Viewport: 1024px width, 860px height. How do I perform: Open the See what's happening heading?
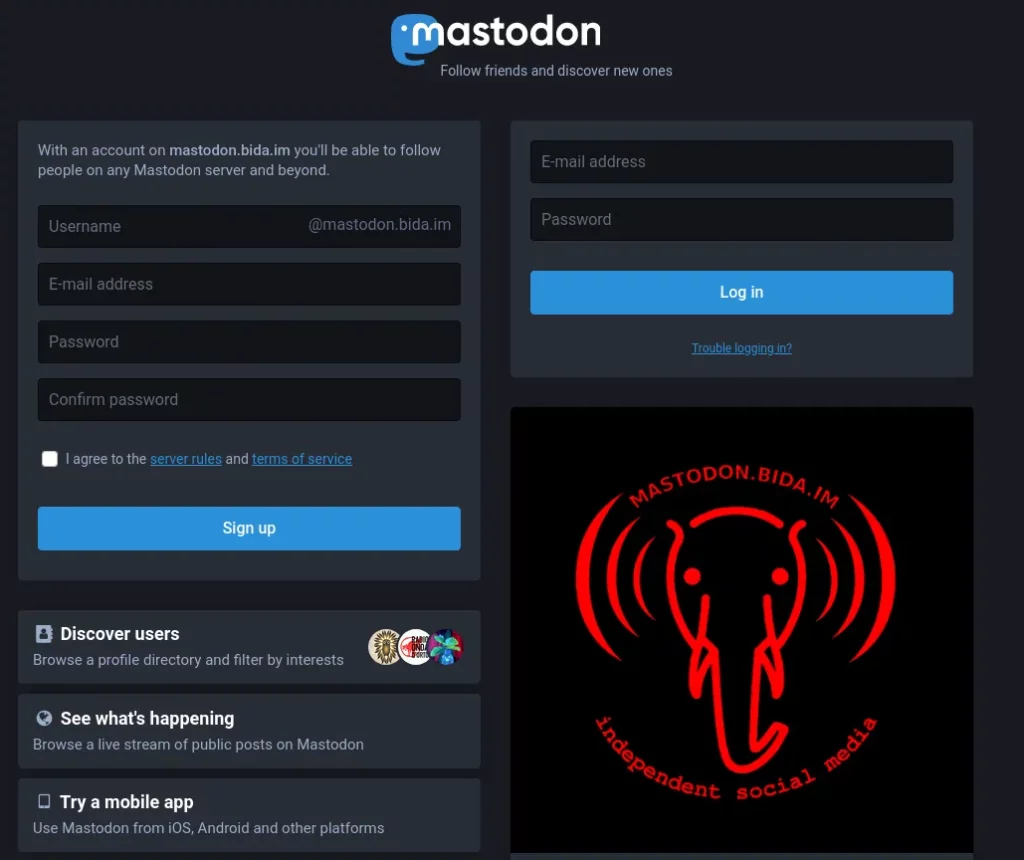pyautogui.click(x=147, y=718)
